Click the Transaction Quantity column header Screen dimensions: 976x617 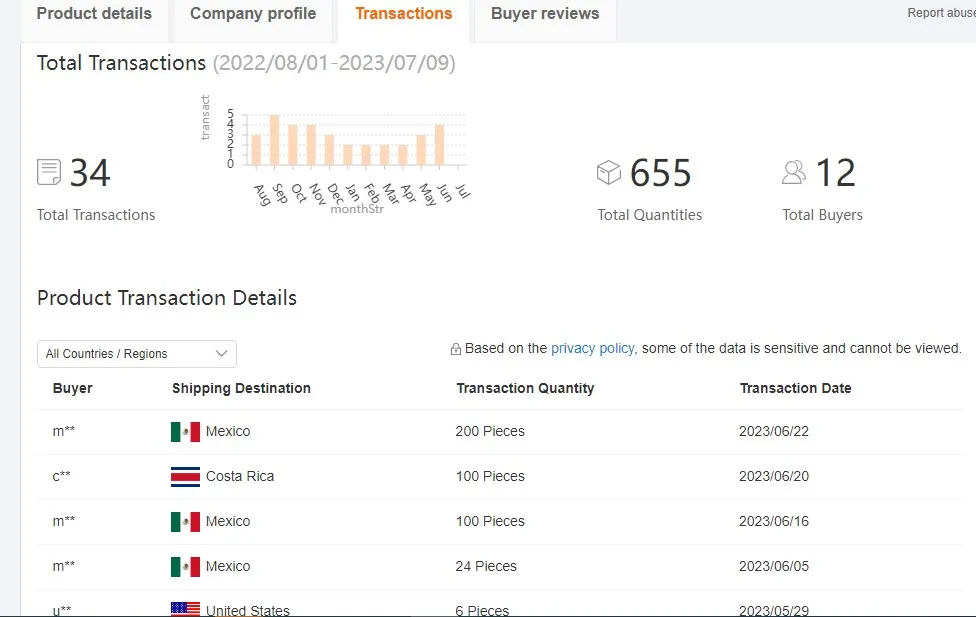pyautogui.click(x=525, y=388)
